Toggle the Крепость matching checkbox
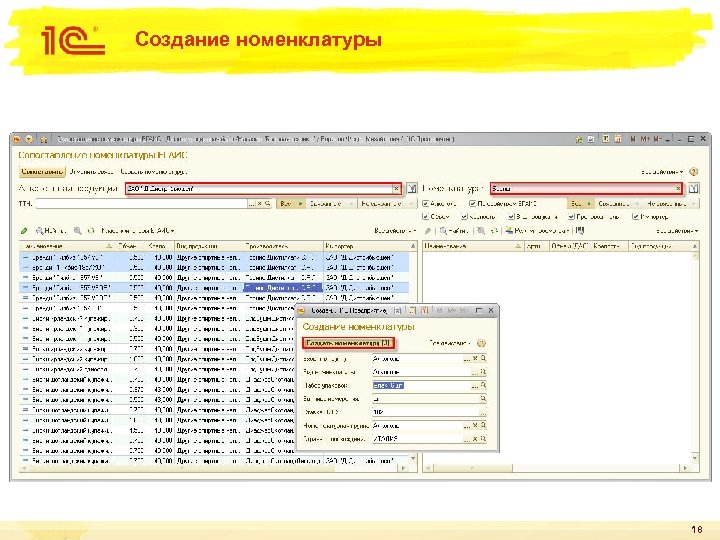The height and width of the screenshot is (540, 720). point(464,216)
